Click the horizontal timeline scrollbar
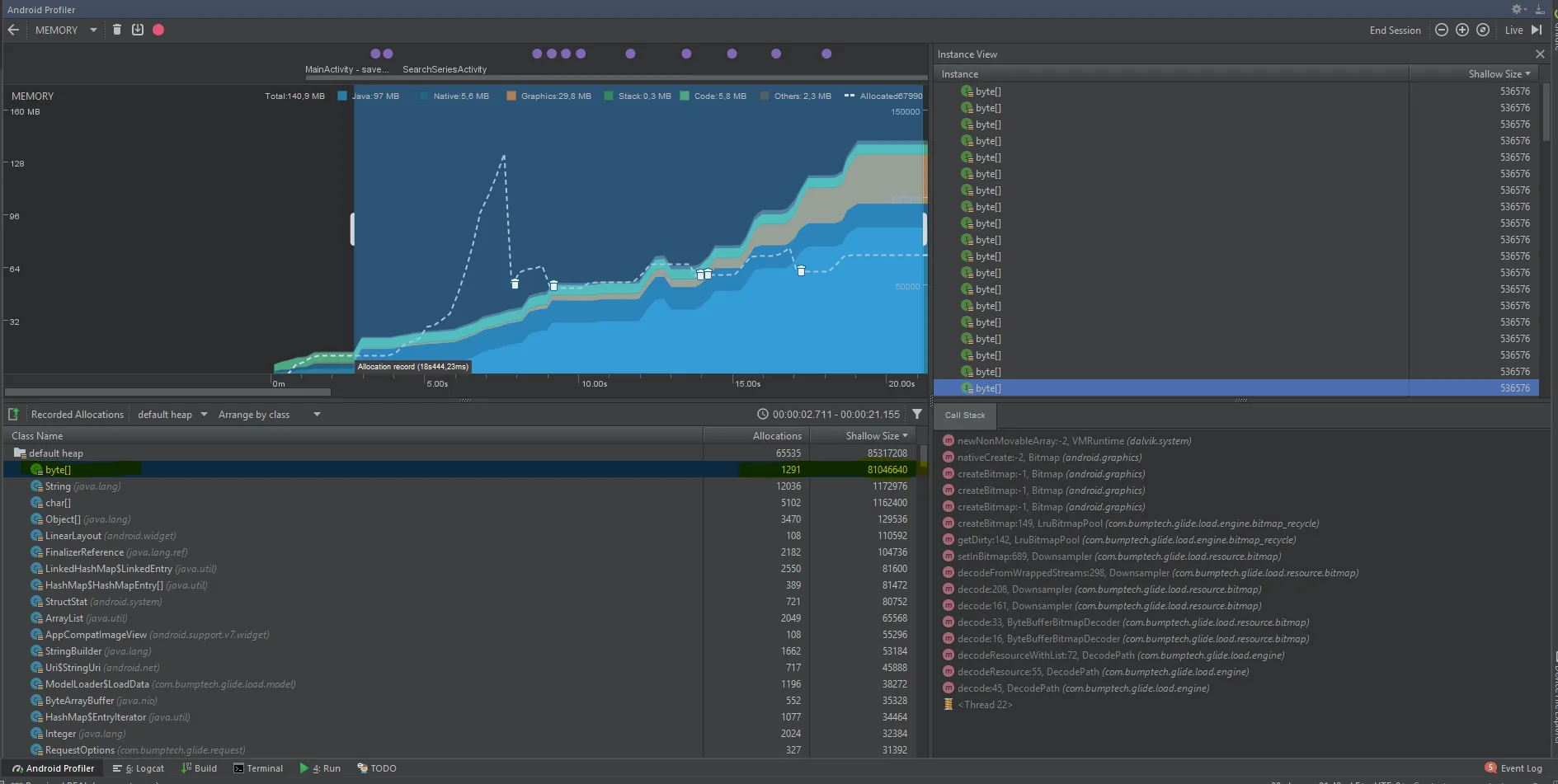The height and width of the screenshot is (784, 1558). tap(167, 392)
